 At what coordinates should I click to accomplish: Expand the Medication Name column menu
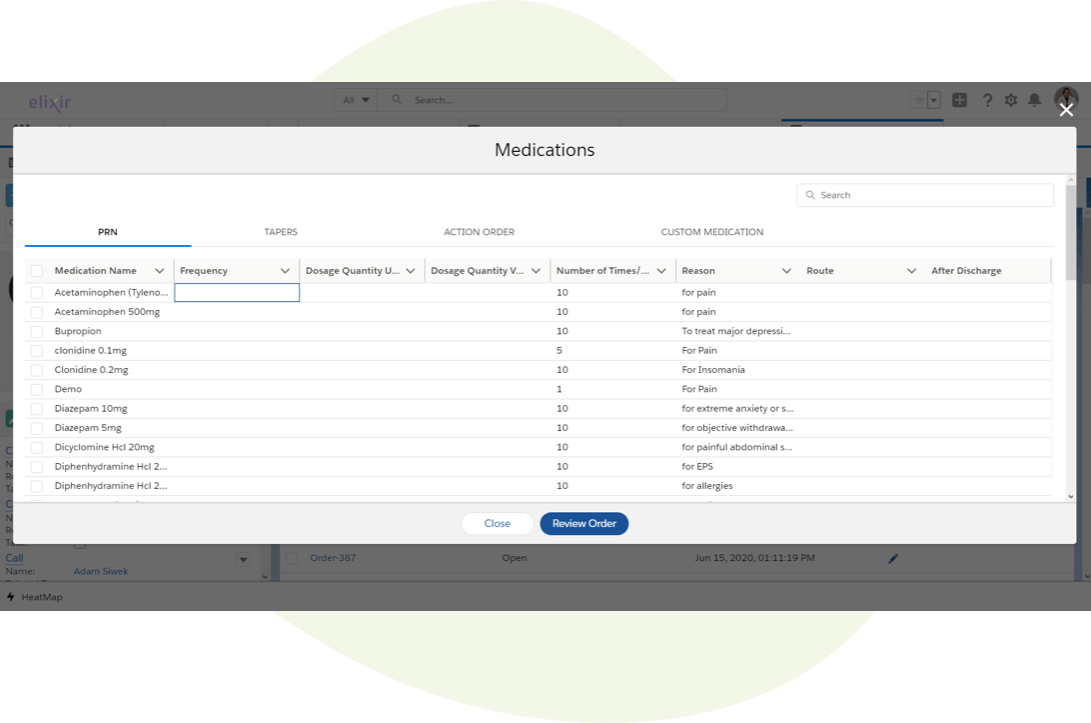pyautogui.click(x=159, y=271)
